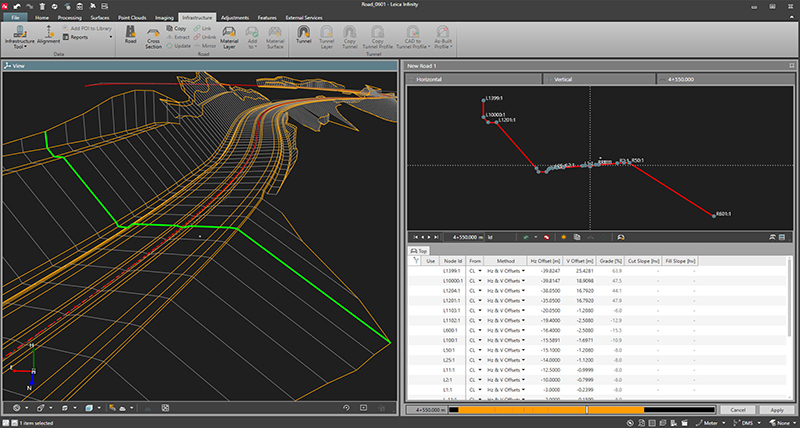Click the orange station slider bar
This screenshot has height=428, width=800.
coord(520,410)
